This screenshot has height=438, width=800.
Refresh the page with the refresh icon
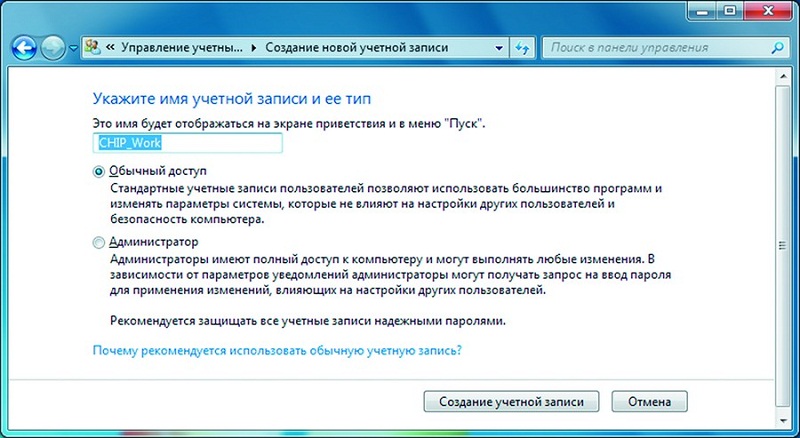tap(521, 48)
